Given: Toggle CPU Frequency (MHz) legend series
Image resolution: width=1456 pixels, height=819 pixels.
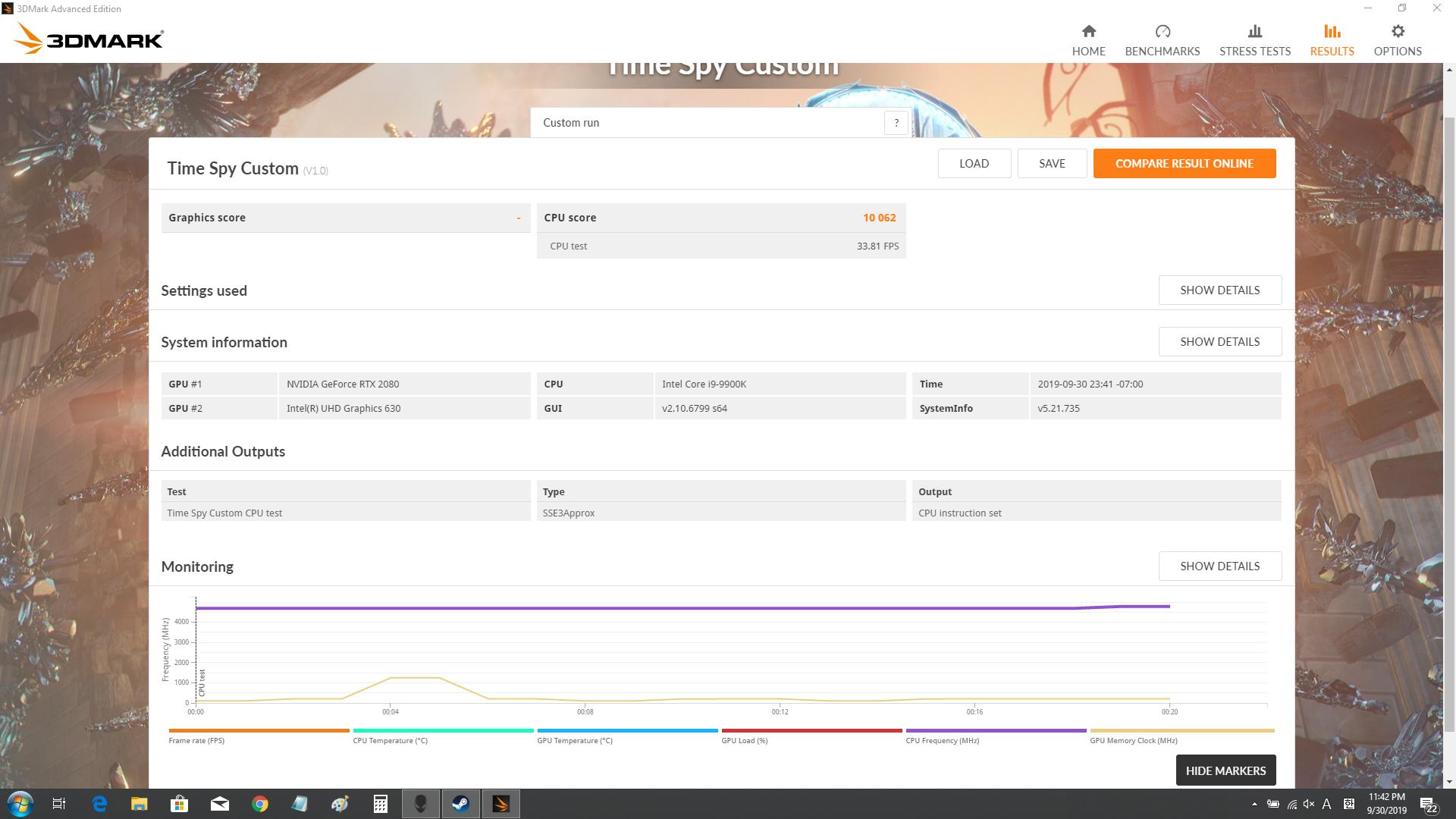Looking at the screenshot, I should (x=996, y=736).
